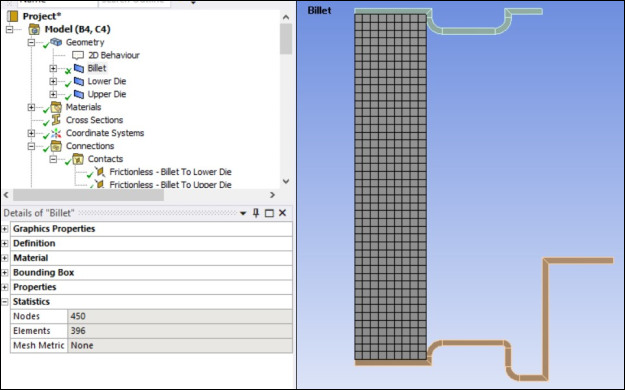Image resolution: width=625 pixels, height=390 pixels.
Task: Click the Elements value 396
Action: point(180,331)
